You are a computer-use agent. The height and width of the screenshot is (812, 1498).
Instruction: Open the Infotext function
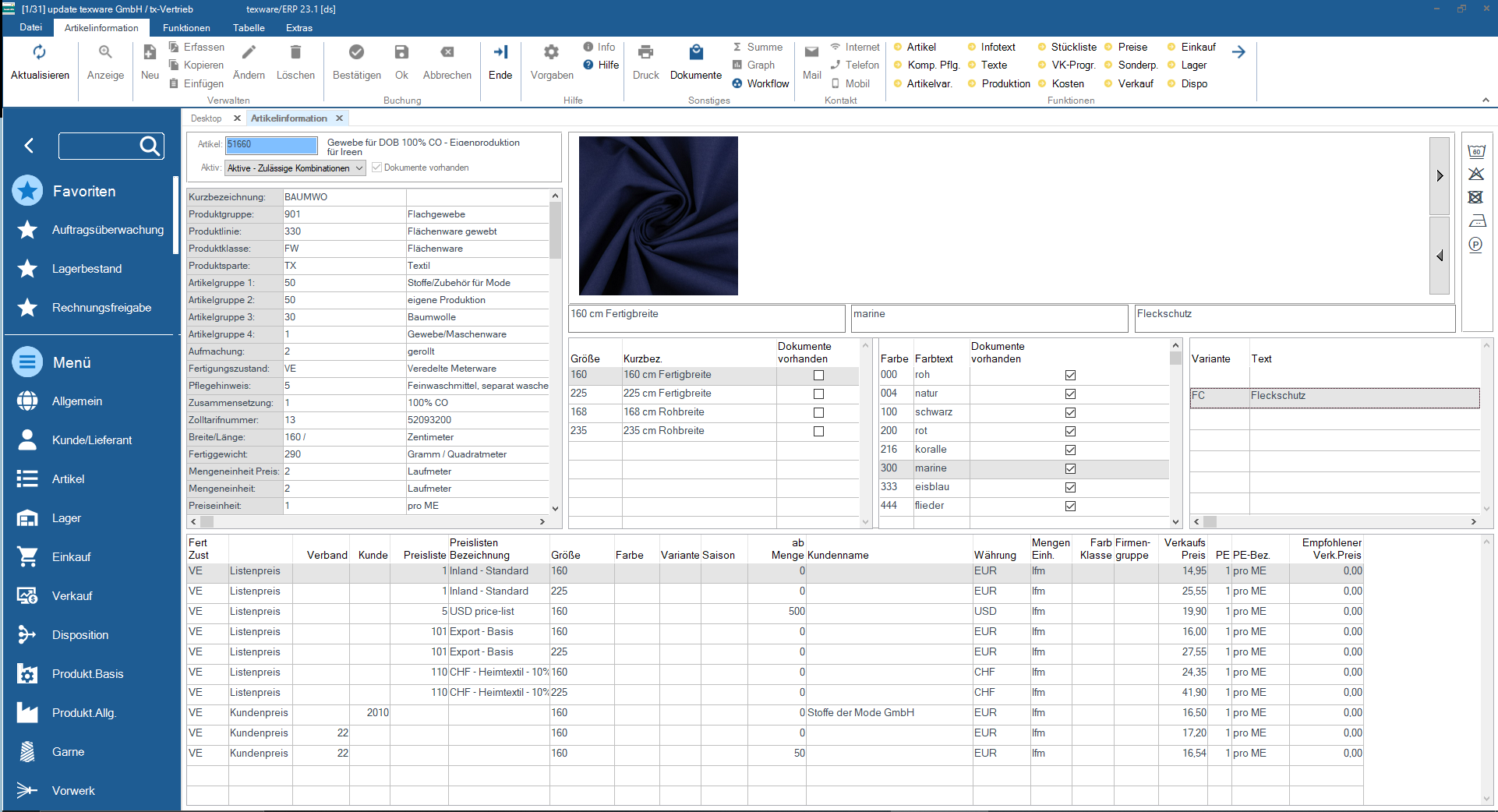click(992, 48)
